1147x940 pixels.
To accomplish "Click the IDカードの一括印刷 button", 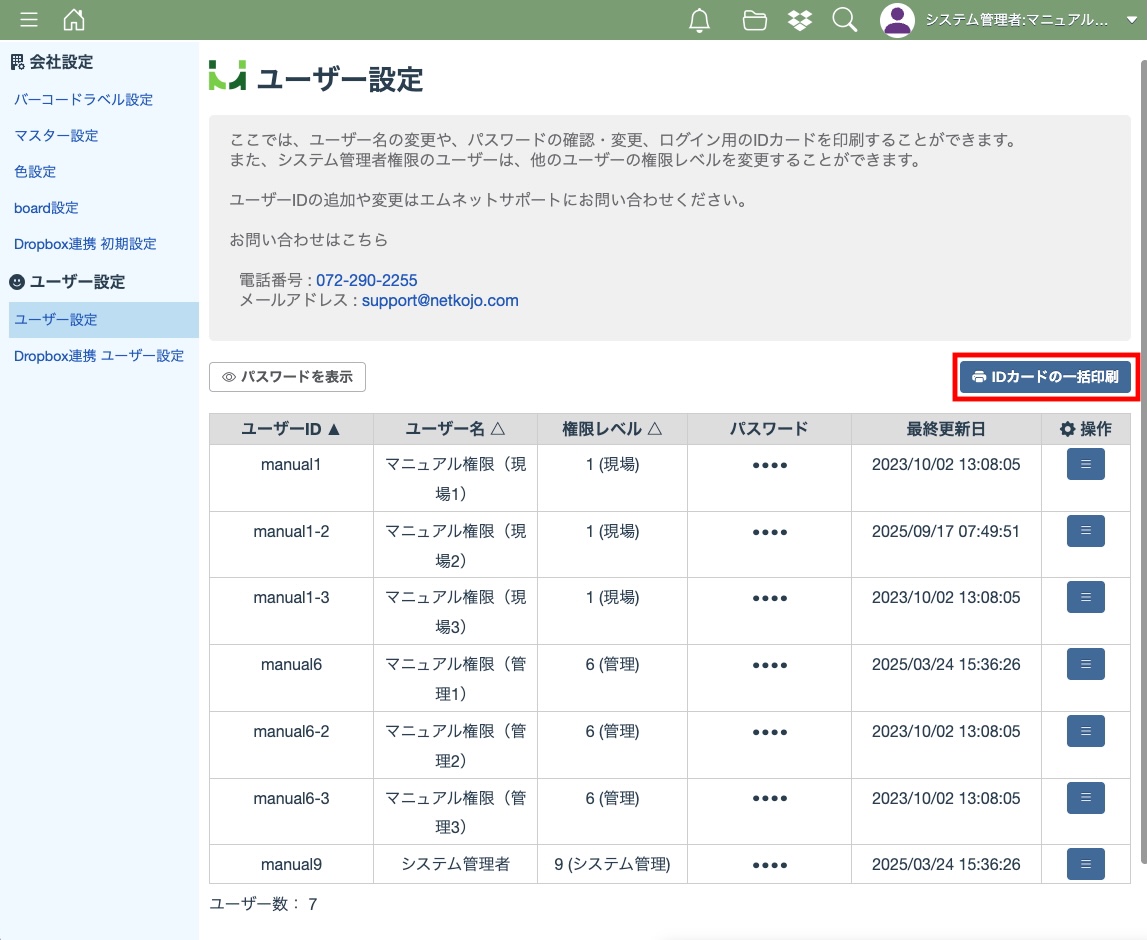I will (x=1046, y=377).
